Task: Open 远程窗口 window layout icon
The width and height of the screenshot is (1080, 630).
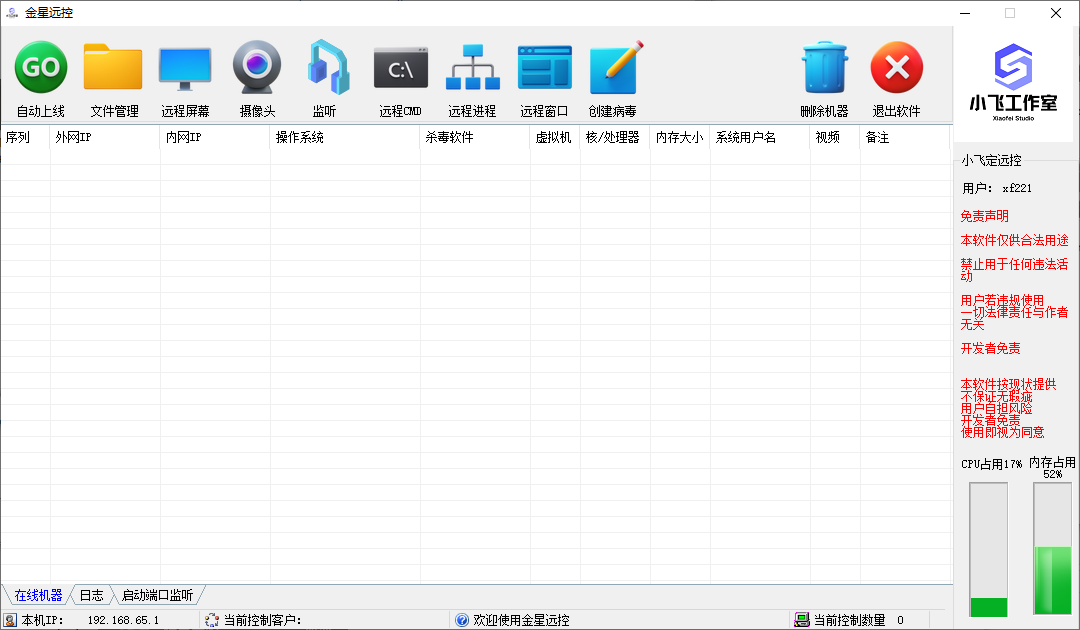Action: click(544, 67)
